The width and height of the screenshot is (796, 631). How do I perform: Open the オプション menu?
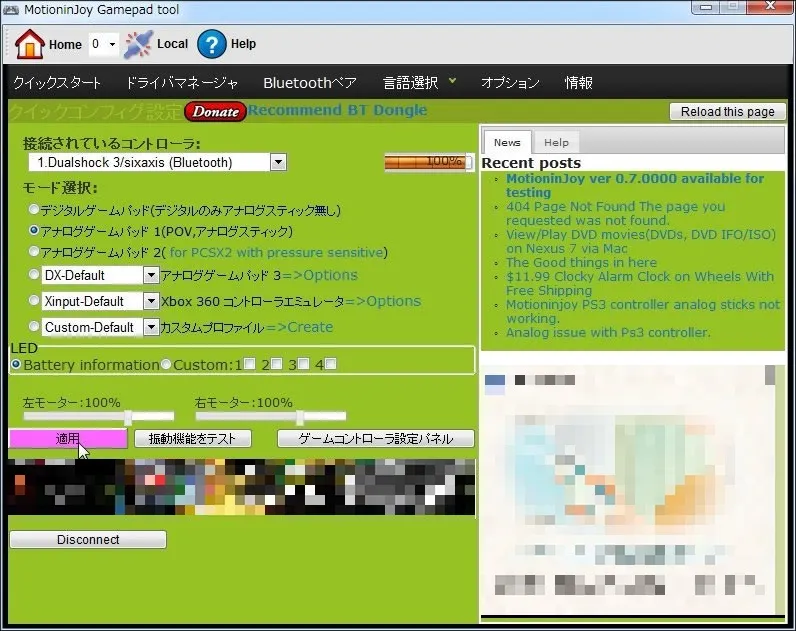click(x=510, y=82)
